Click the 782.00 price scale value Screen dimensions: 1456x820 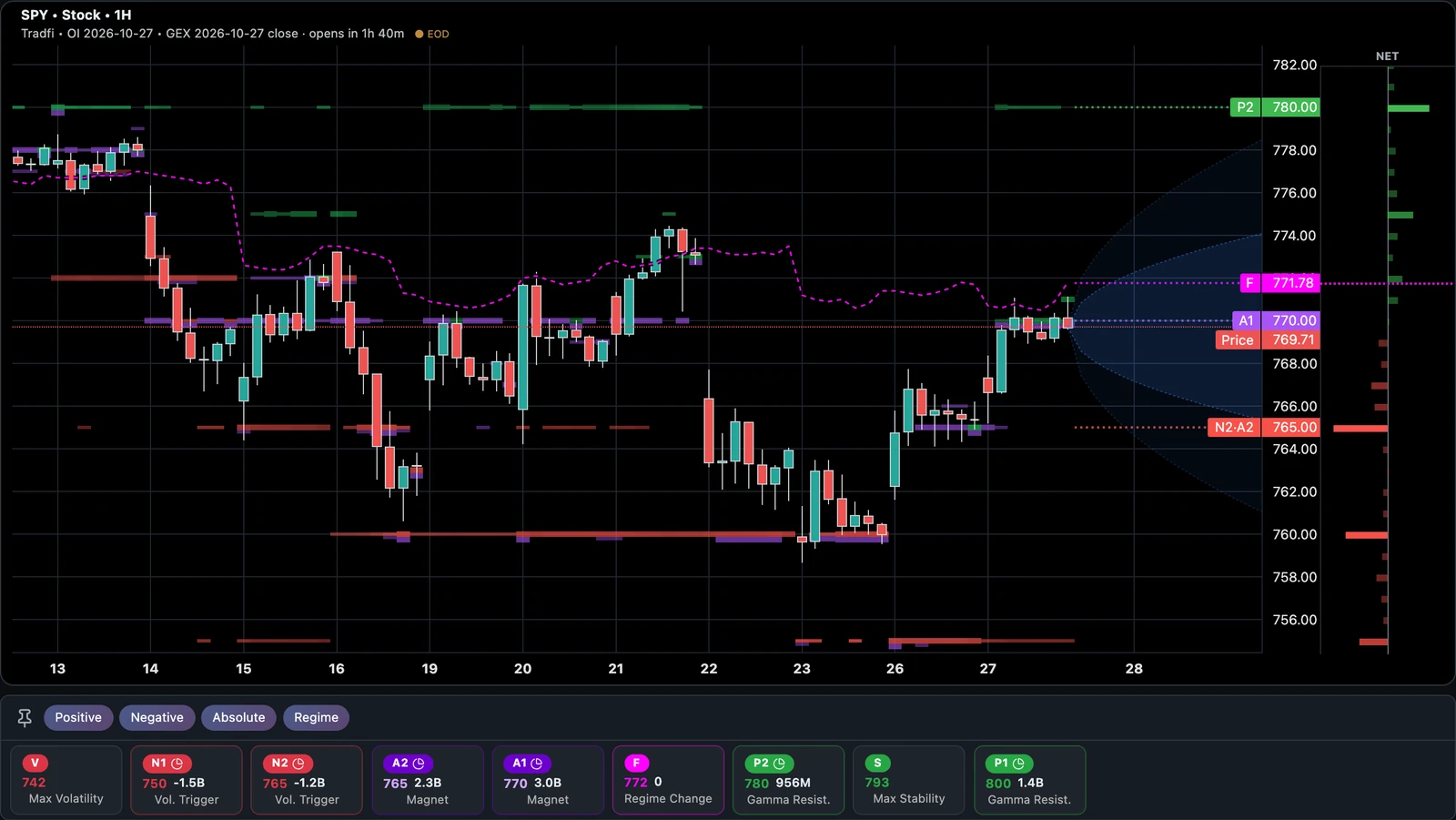click(1294, 65)
